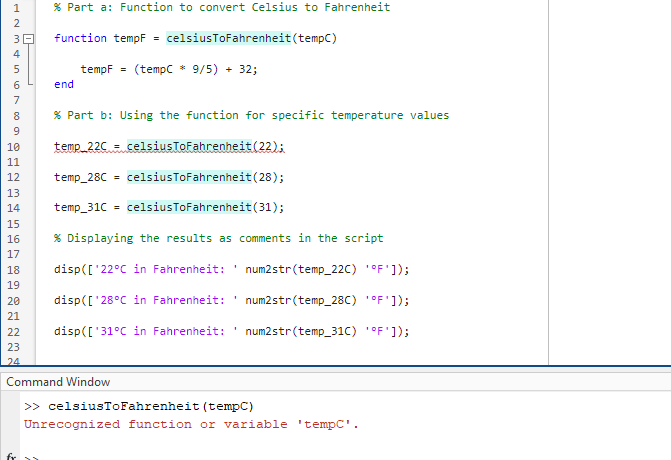The width and height of the screenshot is (671, 460).
Task: Click line number 22 in the gutter
Action: coord(13,332)
